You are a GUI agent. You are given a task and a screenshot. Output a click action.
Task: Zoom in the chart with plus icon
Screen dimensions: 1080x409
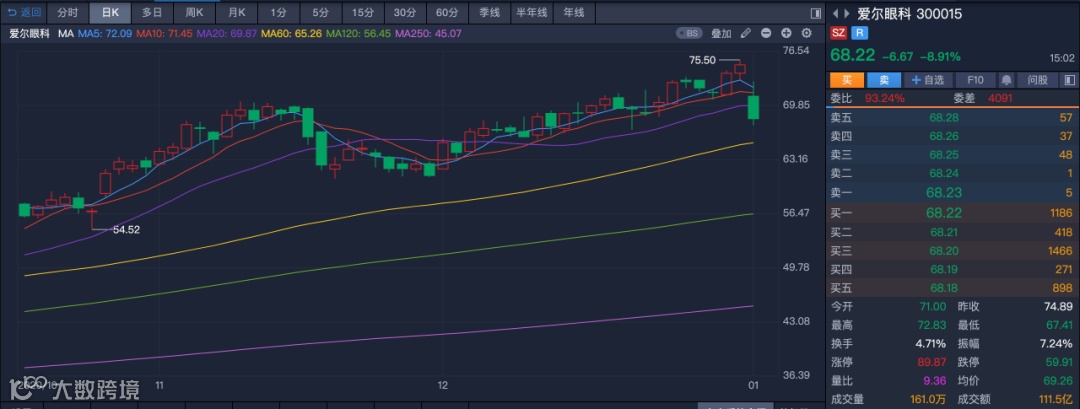[786, 33]
